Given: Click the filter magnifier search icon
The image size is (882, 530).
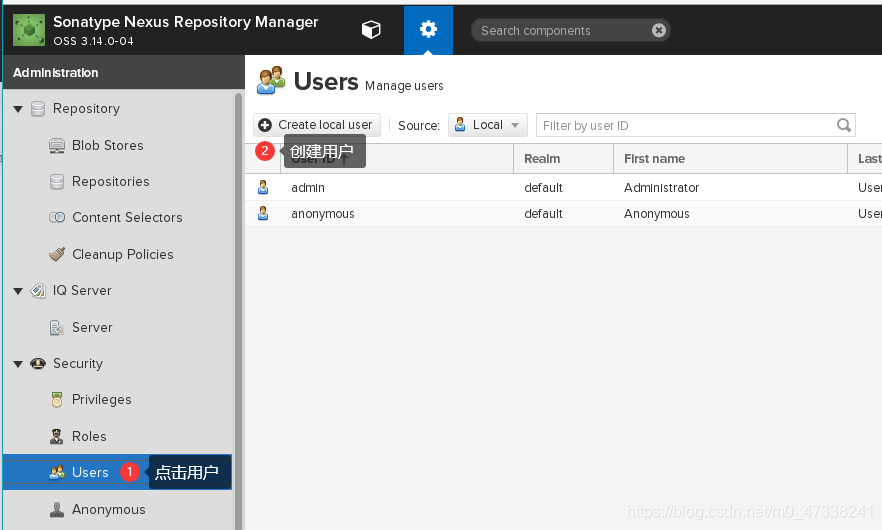Looking at the screenshot, I should point(844,125).
